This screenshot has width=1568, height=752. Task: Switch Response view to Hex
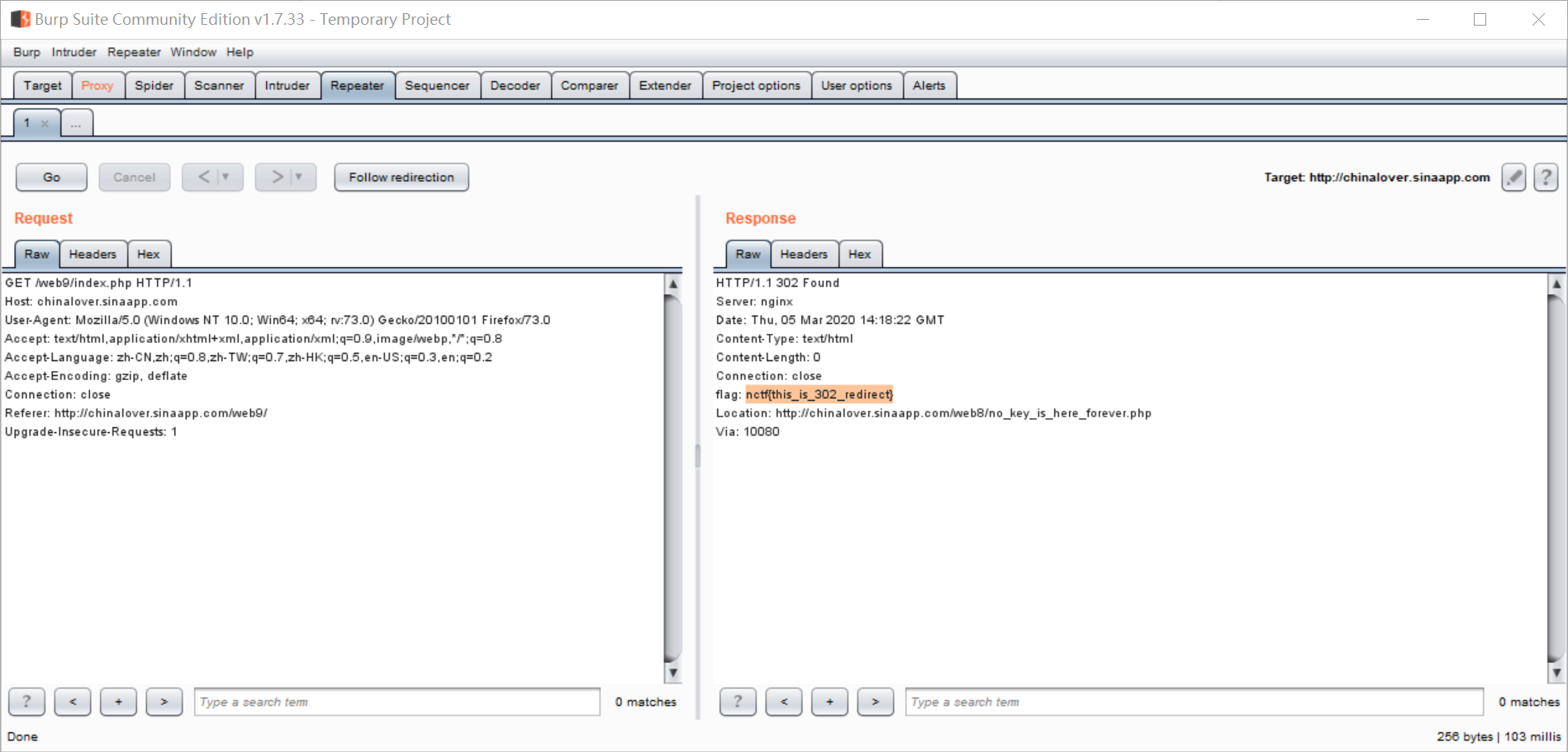click(x=860, y=254)
